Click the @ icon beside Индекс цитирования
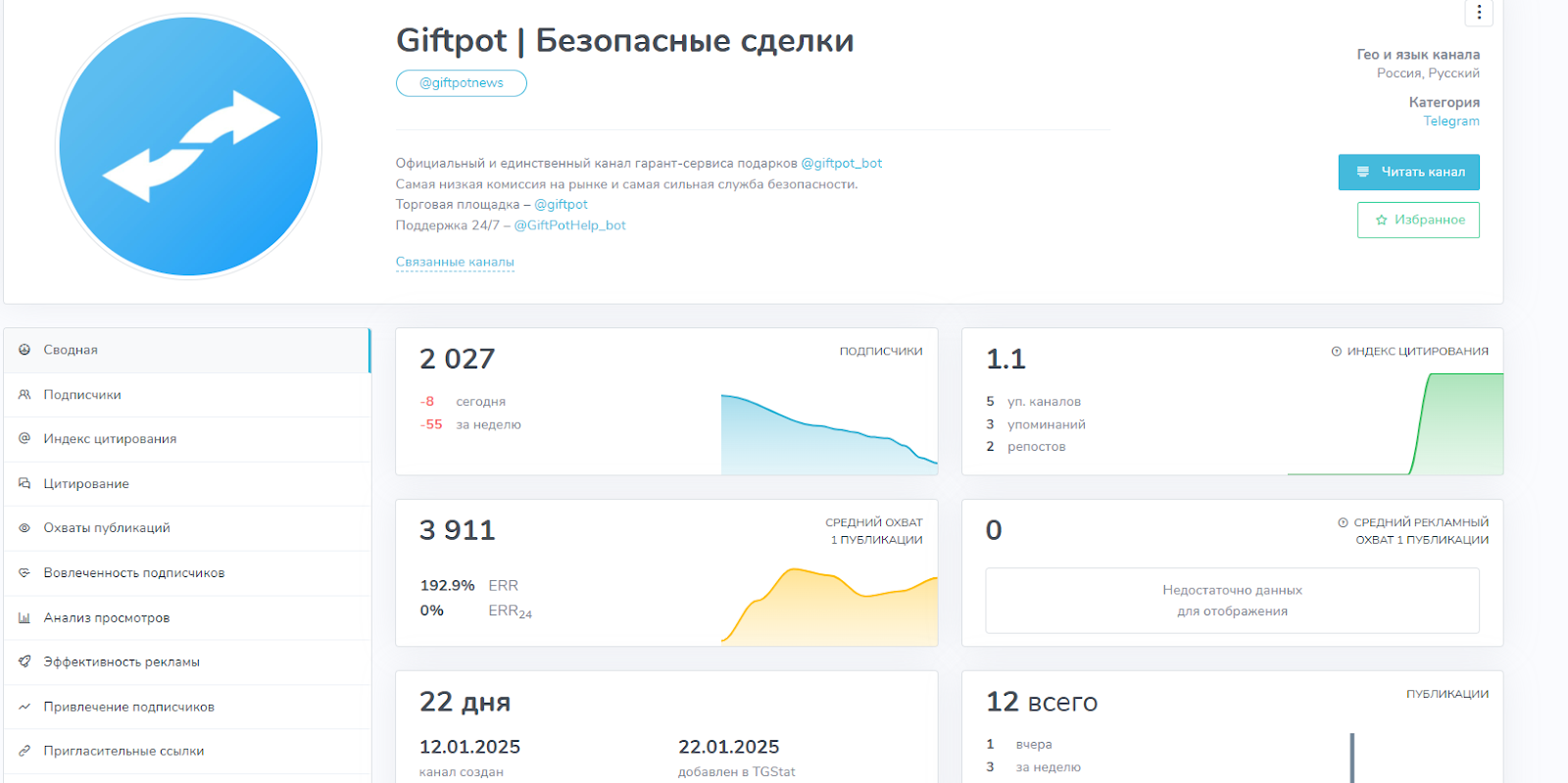The width and height of the screenshot is (1568, 783). pyautogui.click(x=24, y=439)
